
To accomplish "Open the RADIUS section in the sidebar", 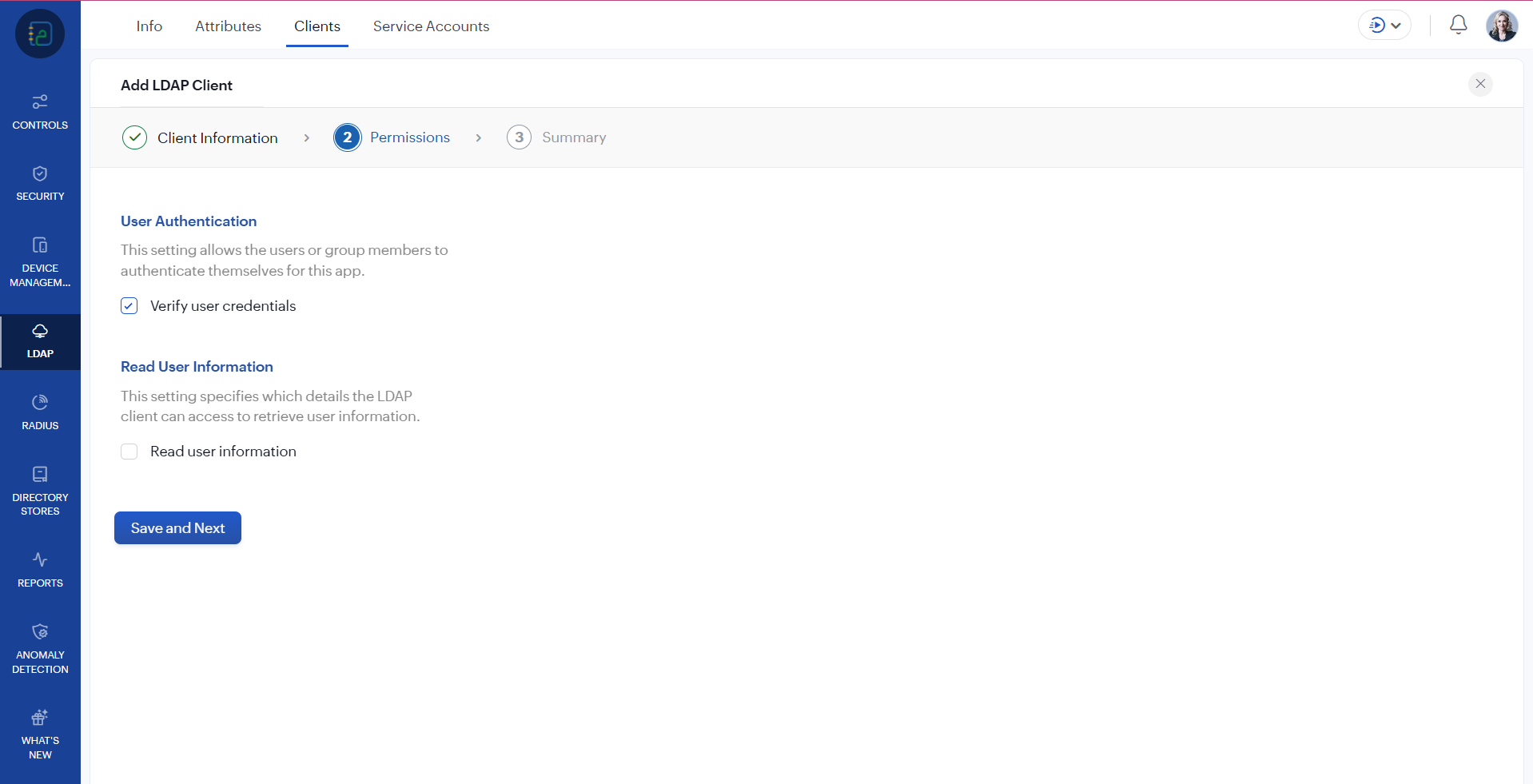I will (x=40, y=413).
